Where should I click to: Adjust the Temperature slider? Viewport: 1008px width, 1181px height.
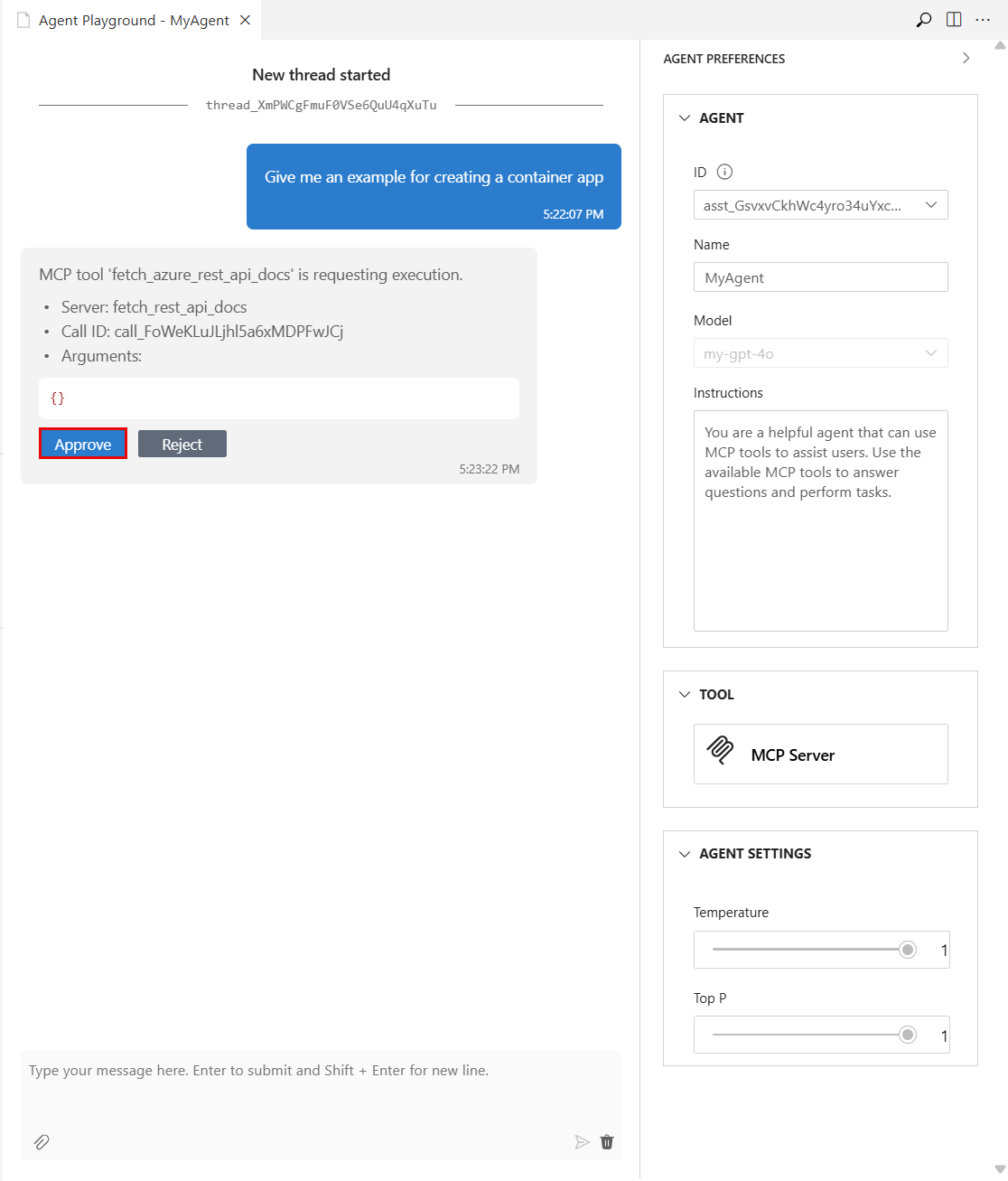tap(907, 950)
